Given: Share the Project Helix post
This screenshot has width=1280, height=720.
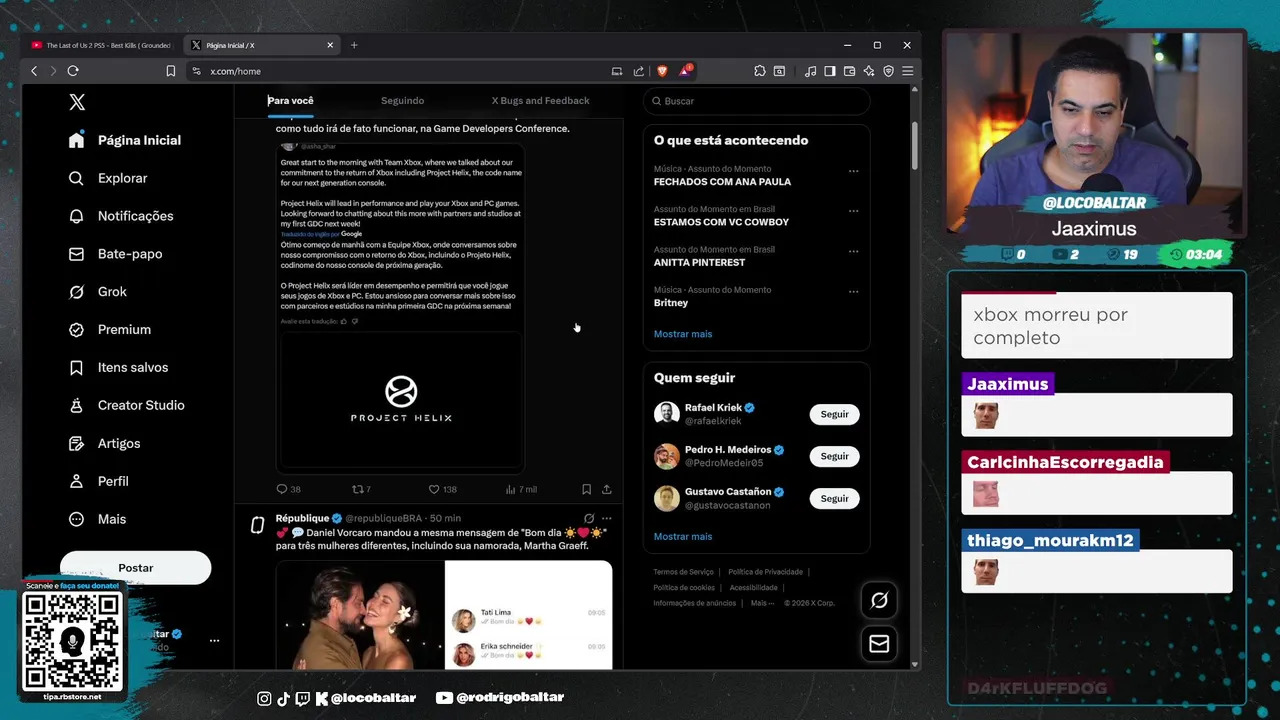Looking at the screenshot, I should (606, 489).
